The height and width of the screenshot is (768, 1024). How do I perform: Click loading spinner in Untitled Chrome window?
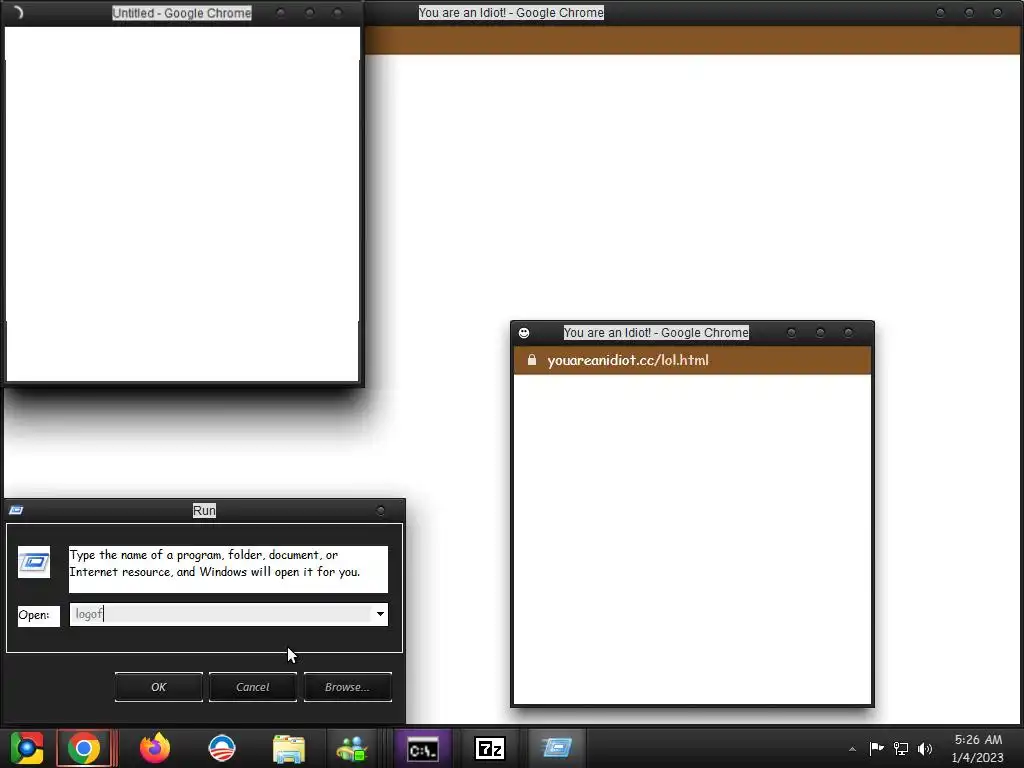18,12
